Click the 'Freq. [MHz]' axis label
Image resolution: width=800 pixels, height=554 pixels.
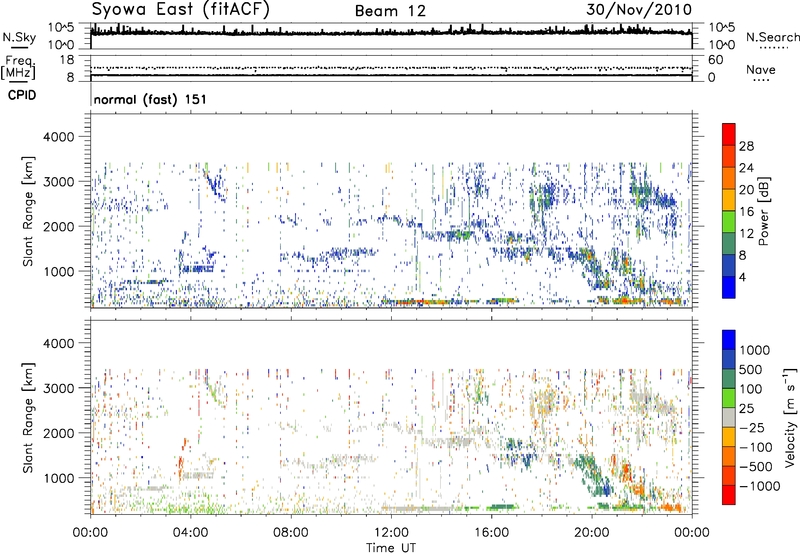pyautogui.click(x=18, y=67)
